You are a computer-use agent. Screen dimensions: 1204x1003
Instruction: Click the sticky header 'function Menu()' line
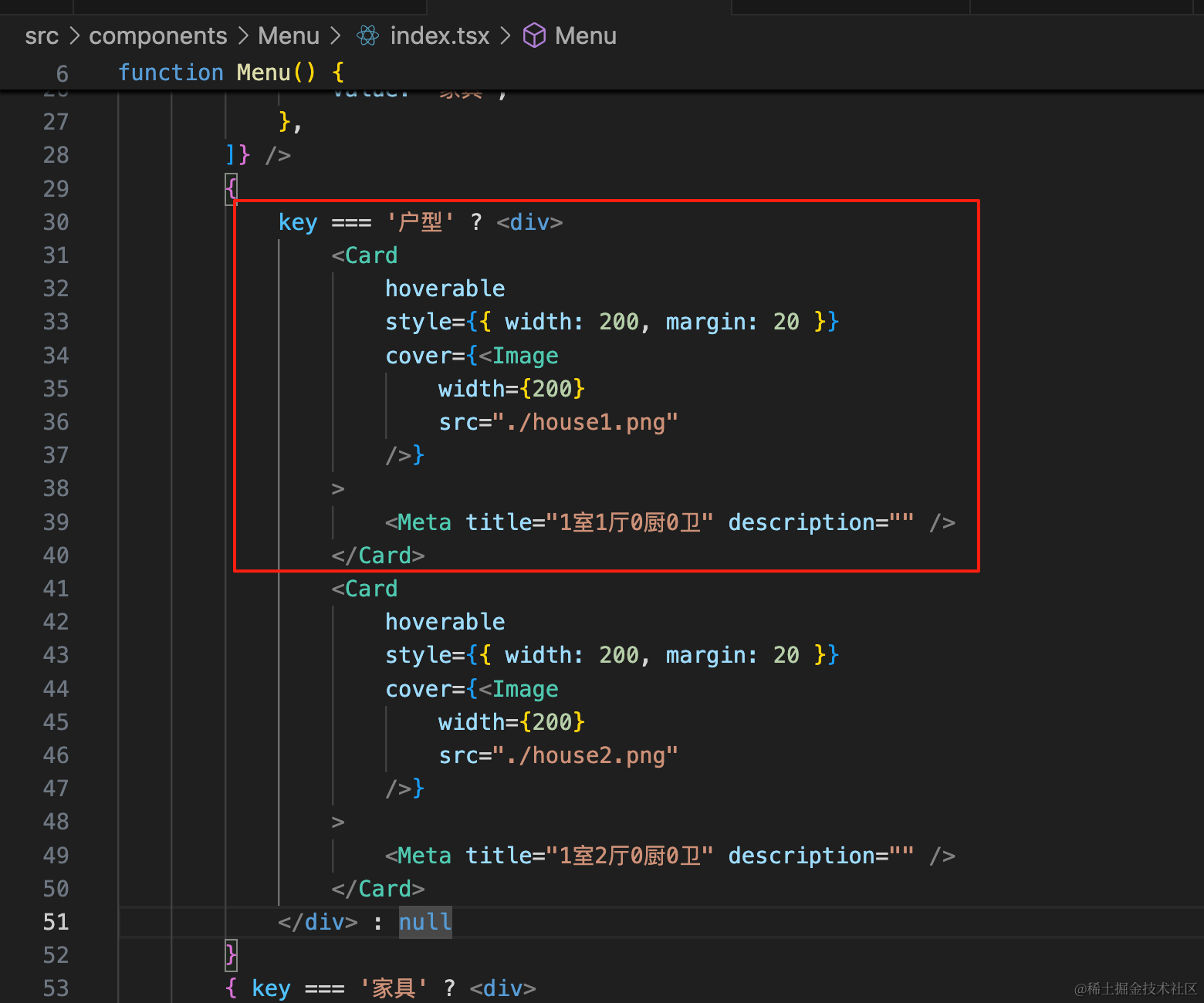pos(231,73)
